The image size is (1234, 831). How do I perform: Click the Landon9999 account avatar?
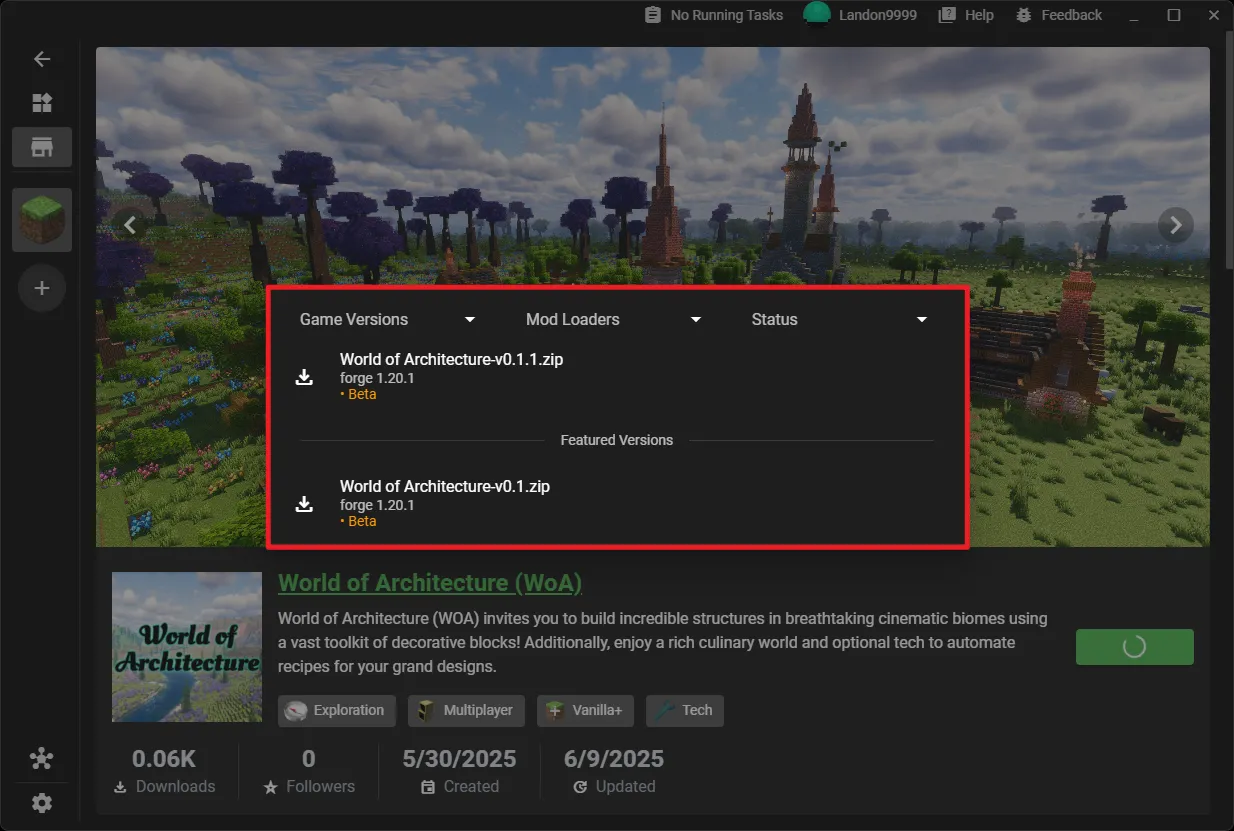(818, 14)
